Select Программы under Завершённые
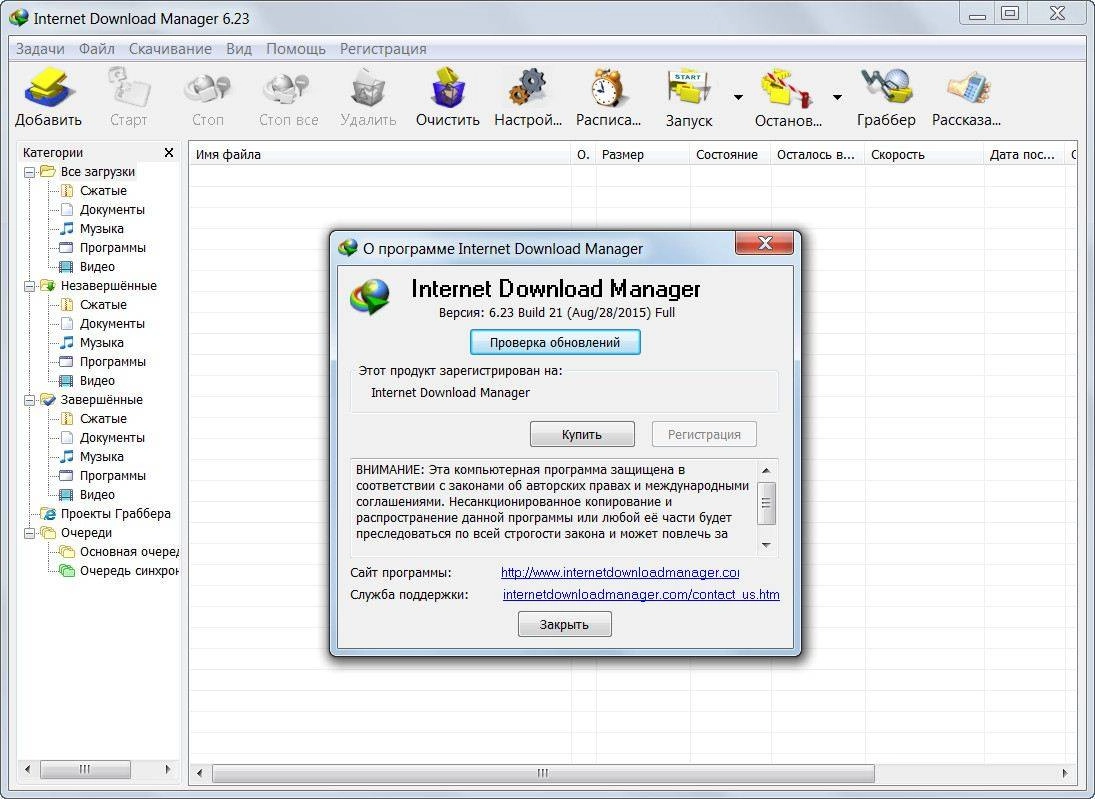Image resolution: width=1095 pixels, height=799 pixels. click(112, 476)
